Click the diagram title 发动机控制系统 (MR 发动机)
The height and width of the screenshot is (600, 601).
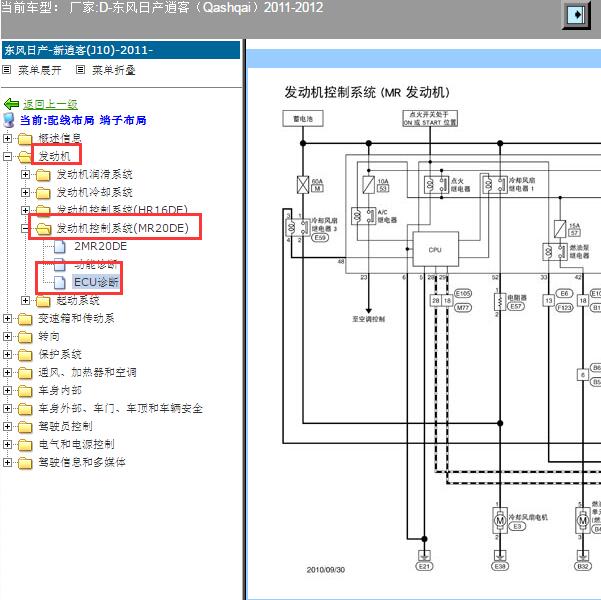tap(367, 92)
